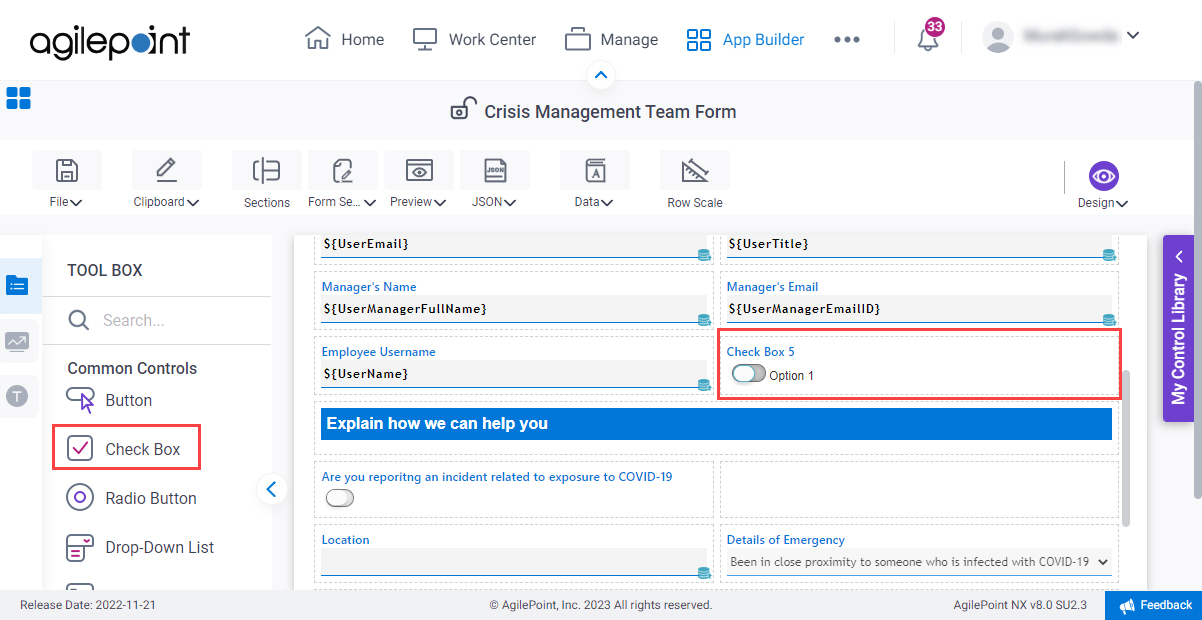
Task: Collapse the Tool Box panel arrow
Action: [271, 489]
